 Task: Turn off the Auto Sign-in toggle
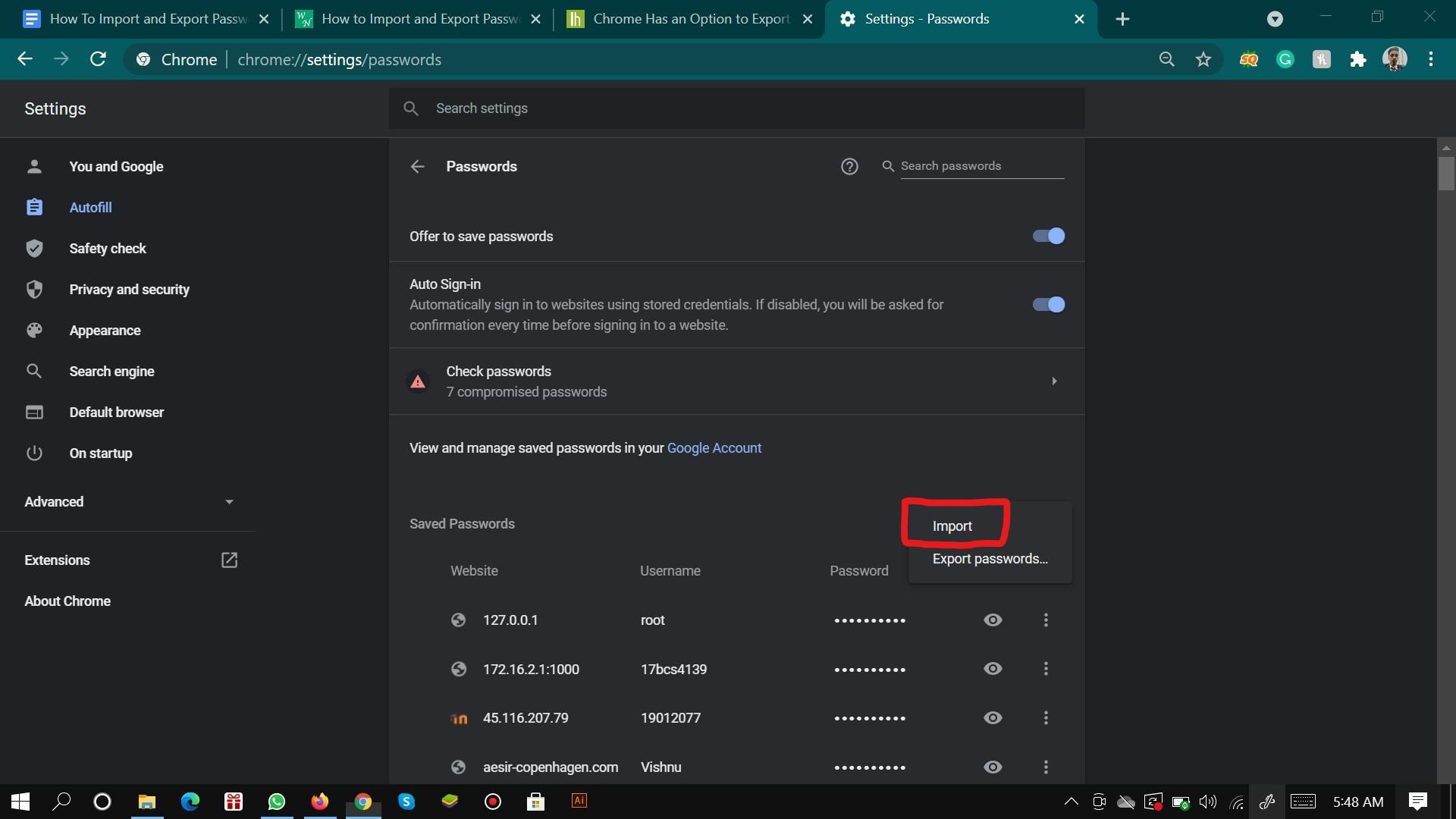[x=1049, y=304]
